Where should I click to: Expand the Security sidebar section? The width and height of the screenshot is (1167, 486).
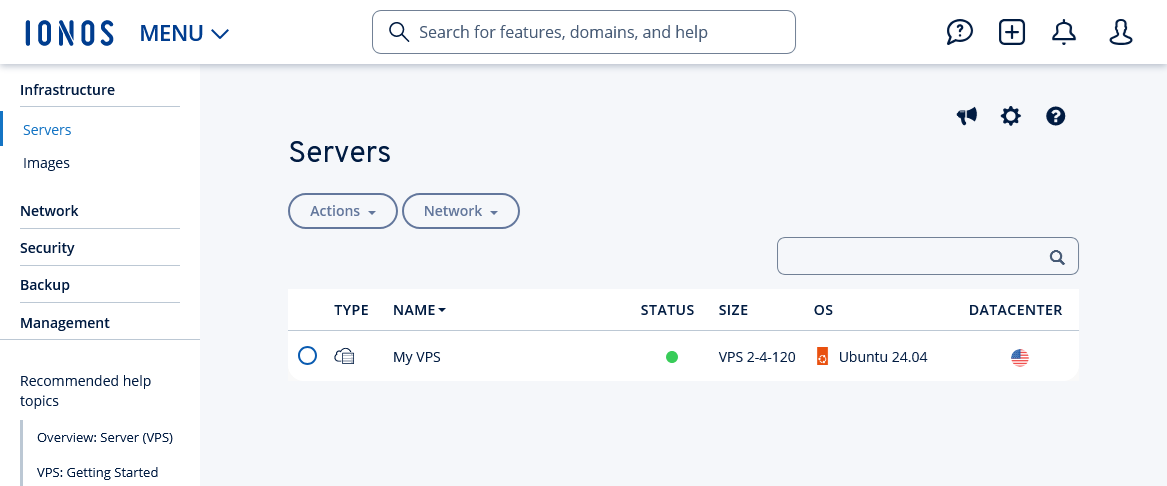48,248
